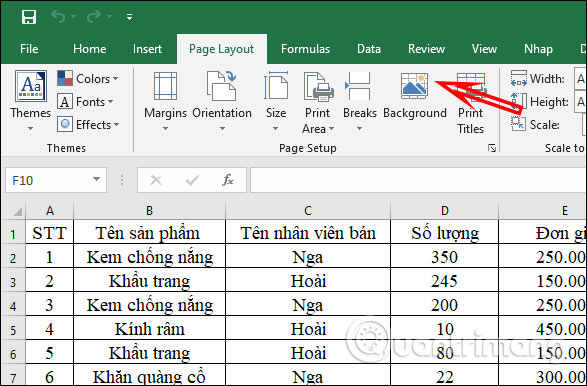Open the File tab

(29, 49)
